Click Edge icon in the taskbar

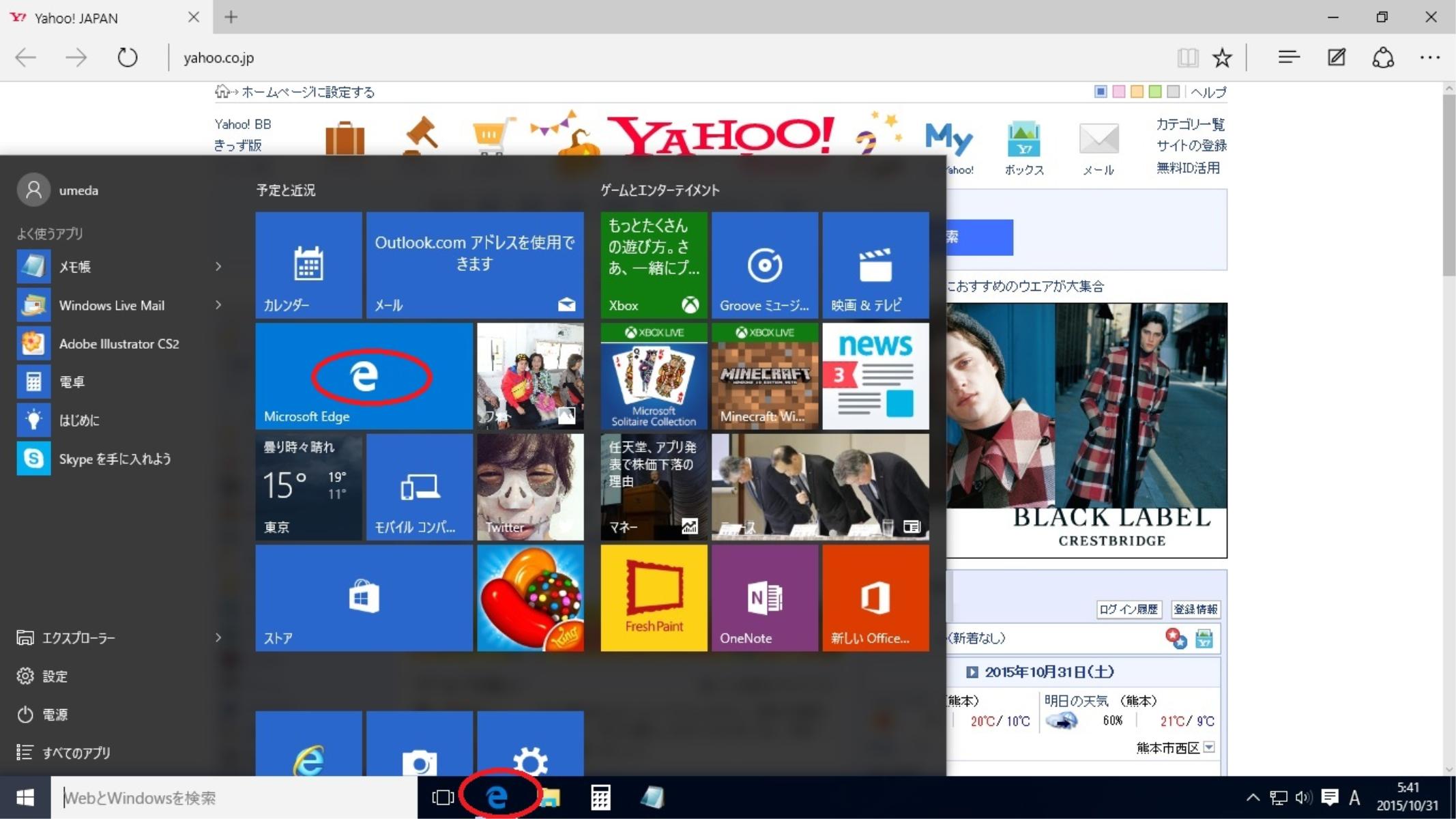tap(497, 796)
